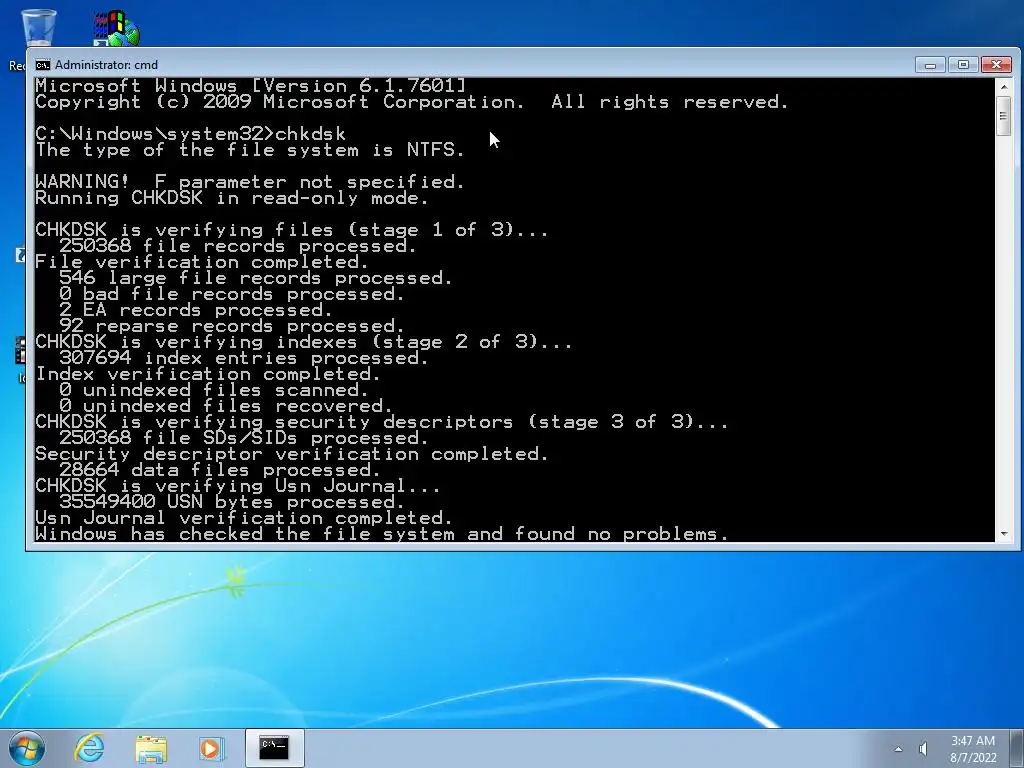Open the desktop icon with the Windows flag globe
The height and width of the screenshot is (768, 1024).
tap(116, 27)
